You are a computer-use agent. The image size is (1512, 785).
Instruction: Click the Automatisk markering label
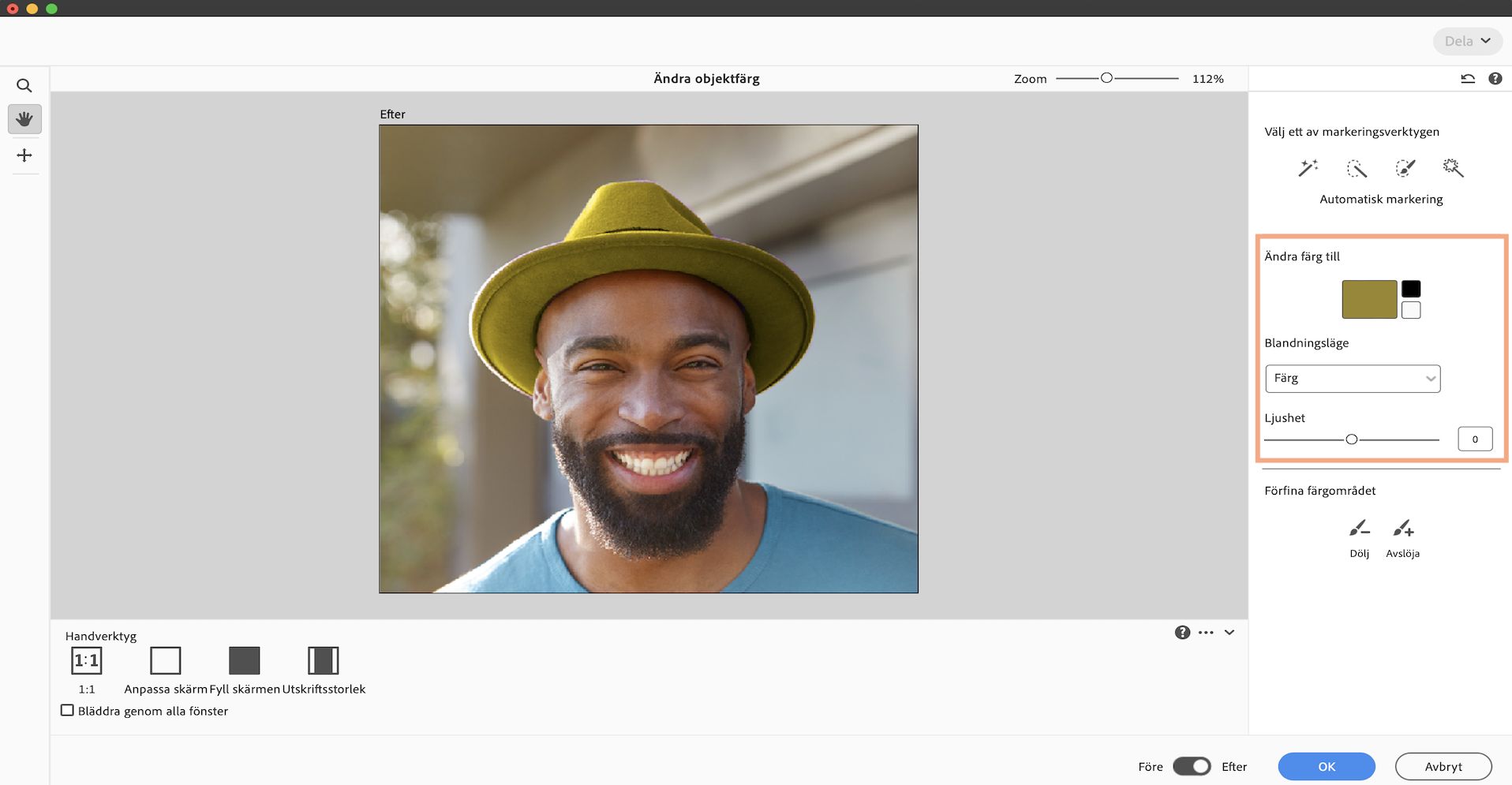[x=1381, y=200]
